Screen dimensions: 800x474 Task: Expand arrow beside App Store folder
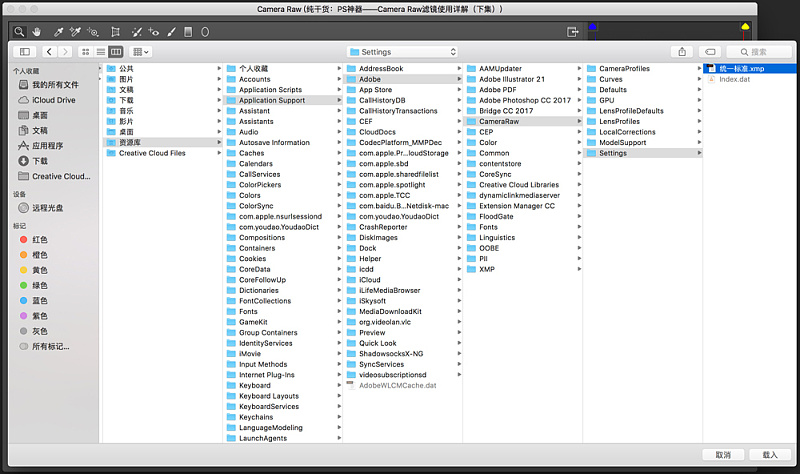(459, 89)
